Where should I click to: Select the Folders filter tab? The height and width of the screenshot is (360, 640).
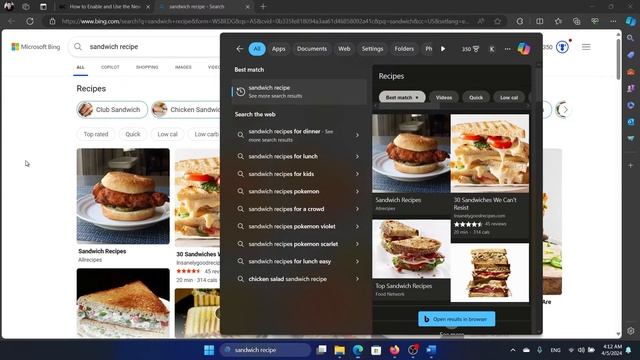click(x=404, y=49)
